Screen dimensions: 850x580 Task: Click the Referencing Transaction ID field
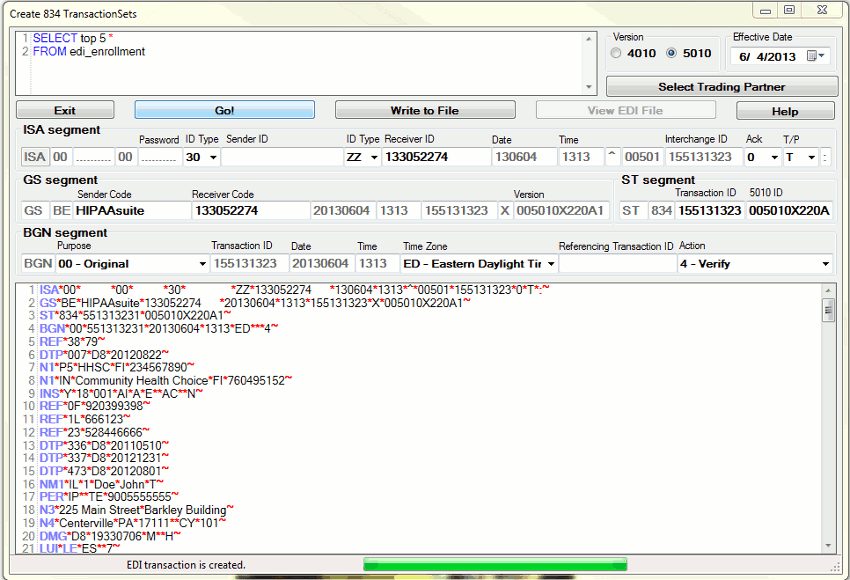click(615, 264)
